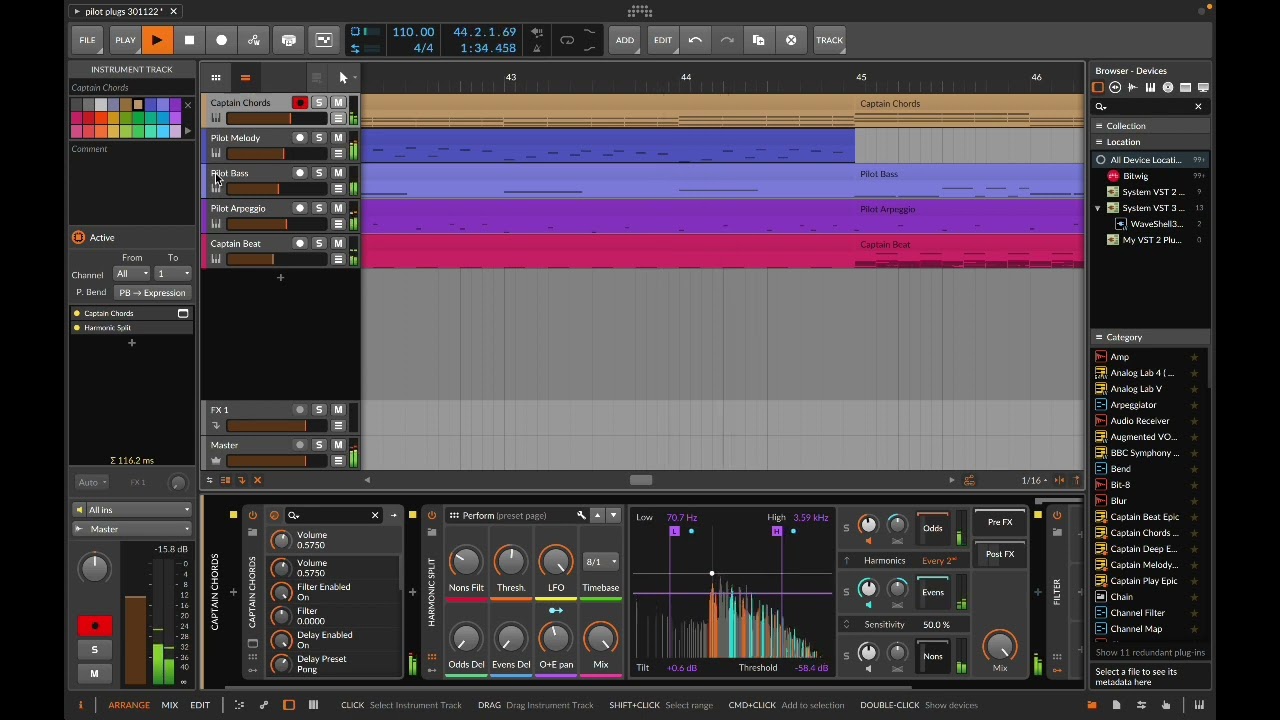Open the ADD menu
Screen dimensions: 1280x720
click(x=624, y=40)
